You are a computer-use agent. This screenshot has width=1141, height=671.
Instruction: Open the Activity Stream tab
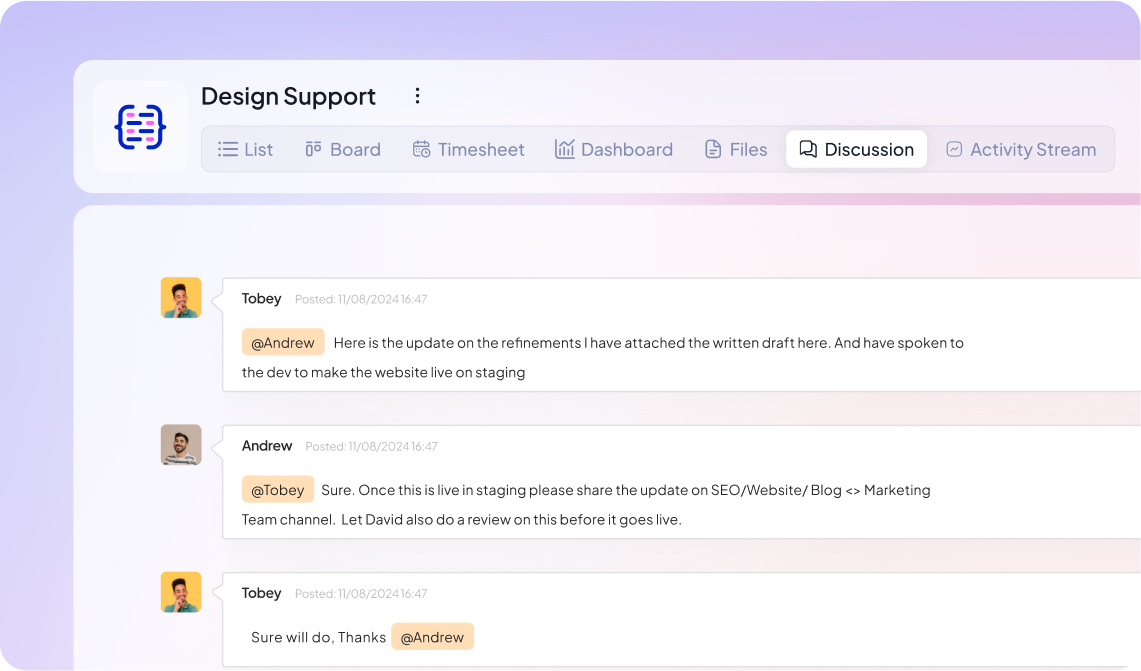[1021, 149]
